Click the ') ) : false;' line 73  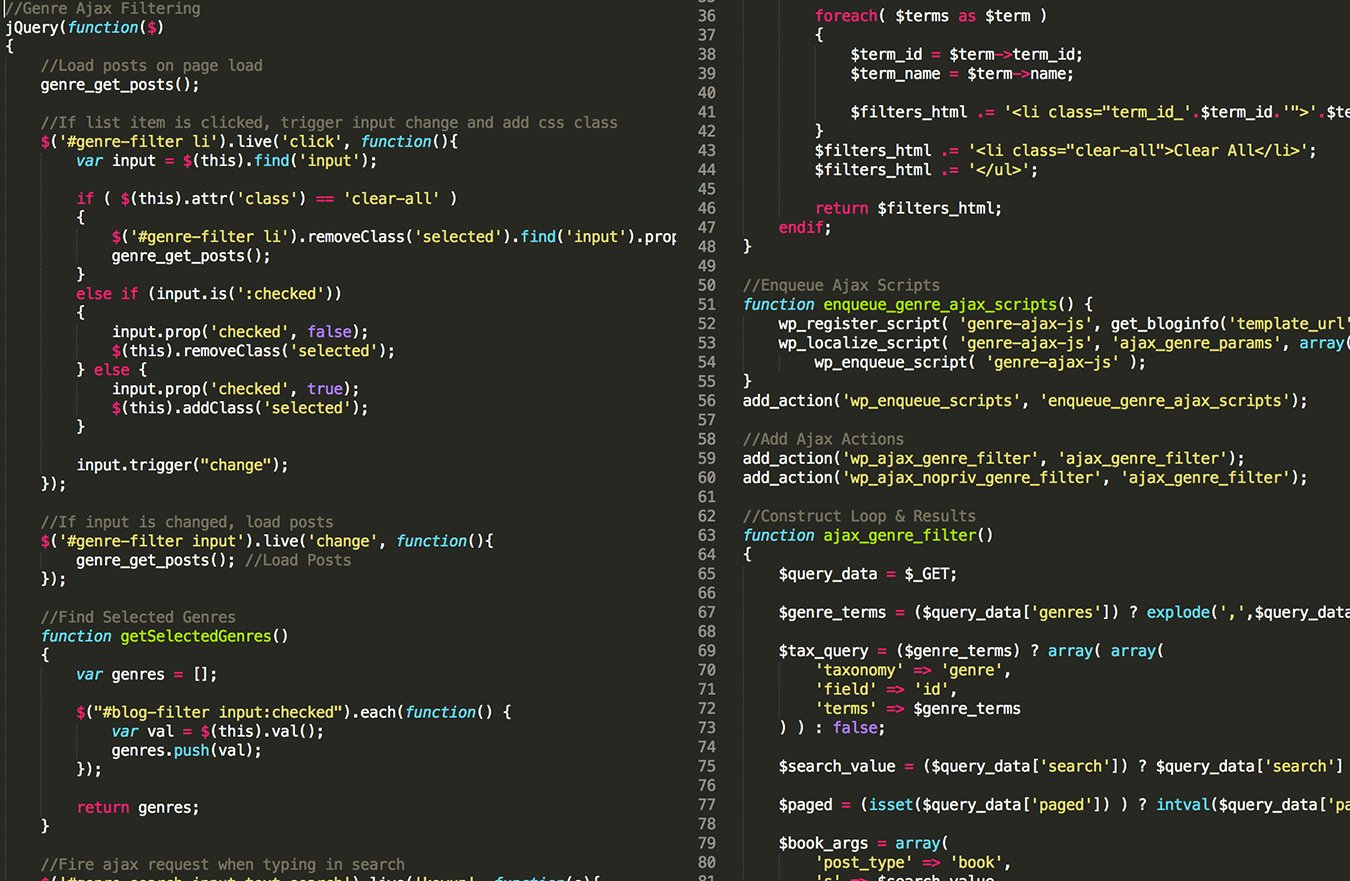tap(832, 727)
